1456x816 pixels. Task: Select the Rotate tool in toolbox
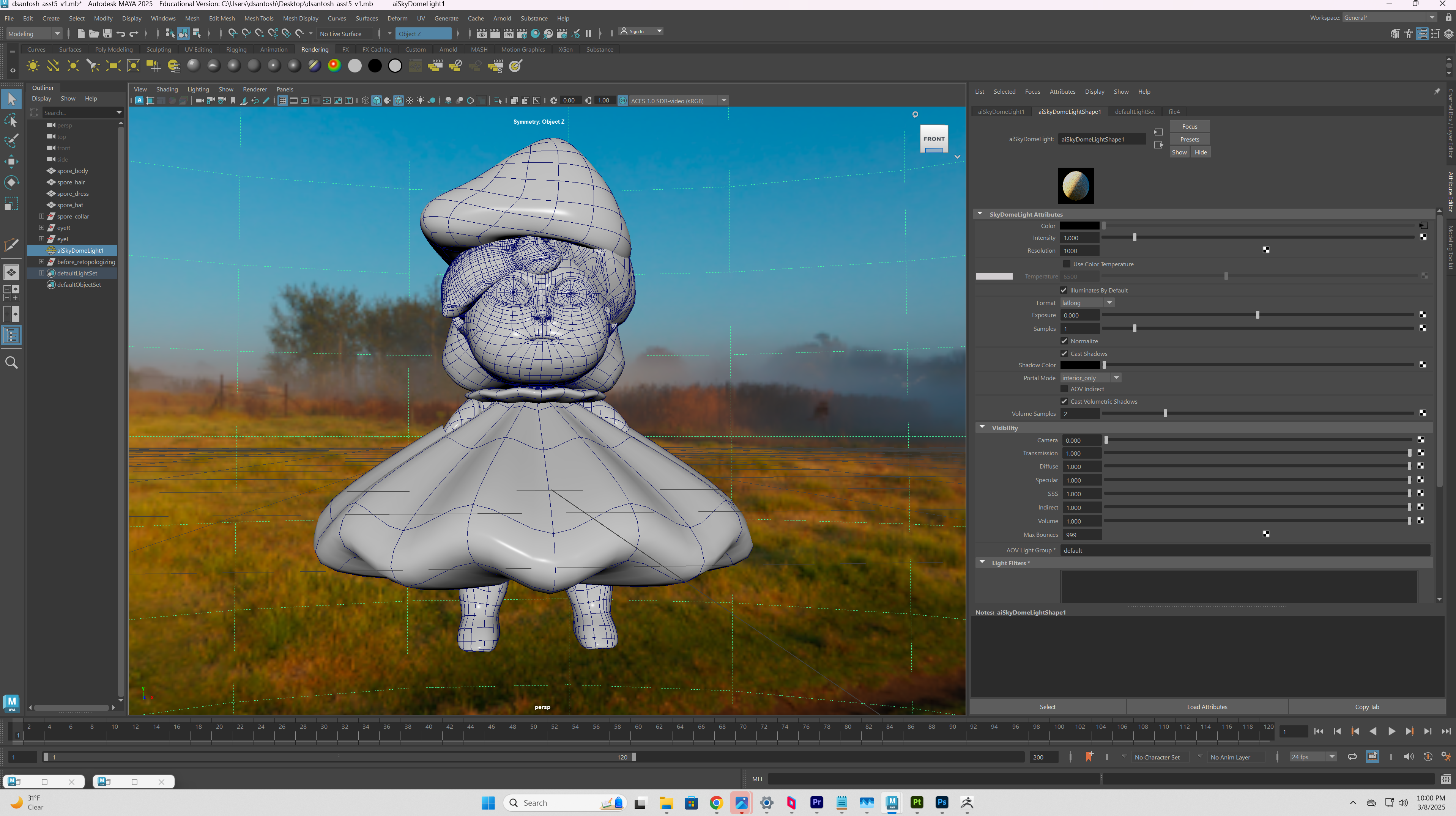[x=11, y=182]
